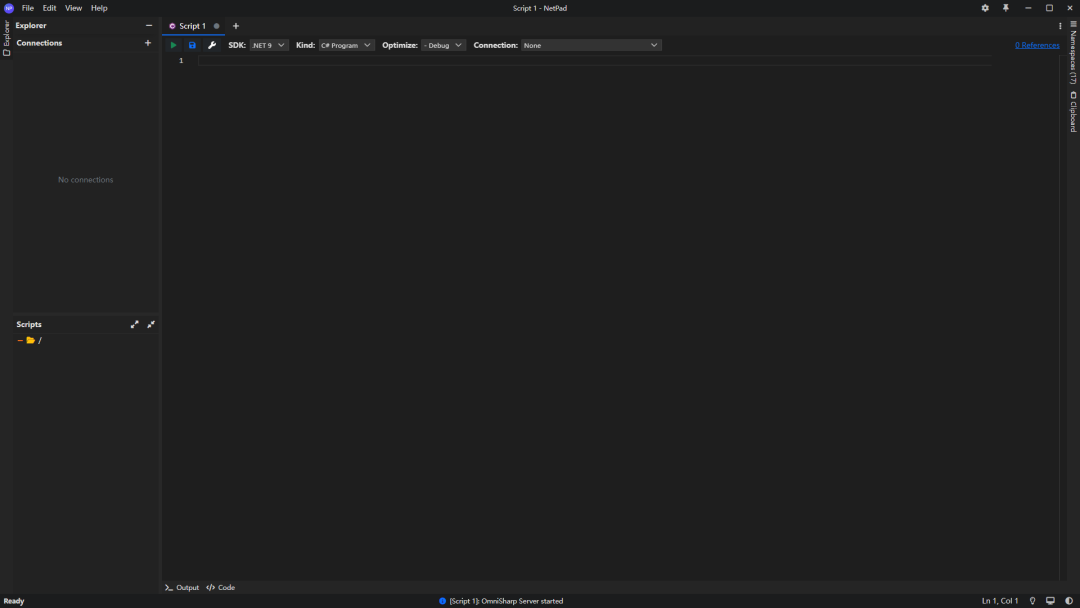Open script properties wrench icon
The image size is (1080, 608).
(212, 45)
